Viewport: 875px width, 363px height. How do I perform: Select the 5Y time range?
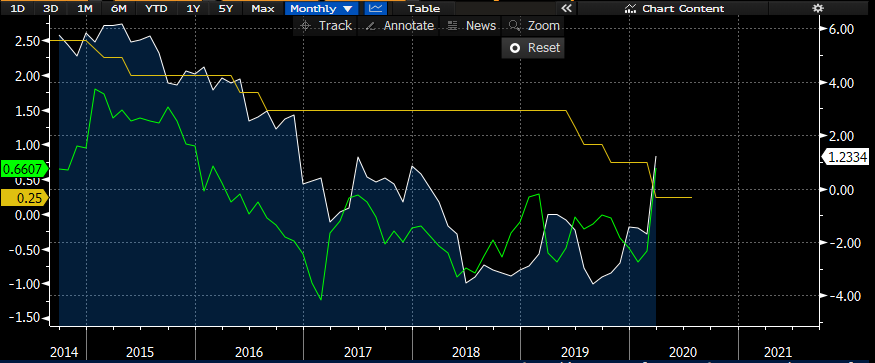click(x=226, y=8)
